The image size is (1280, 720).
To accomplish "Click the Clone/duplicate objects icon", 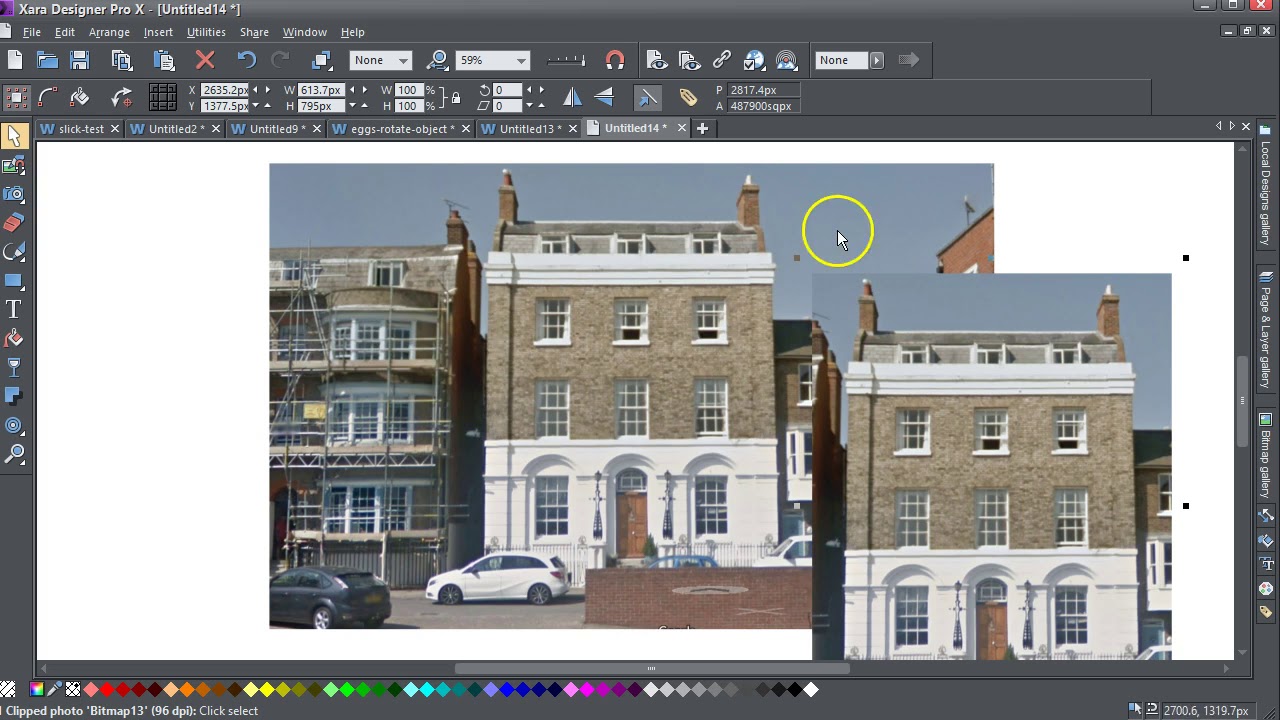I will click(321, 60).
